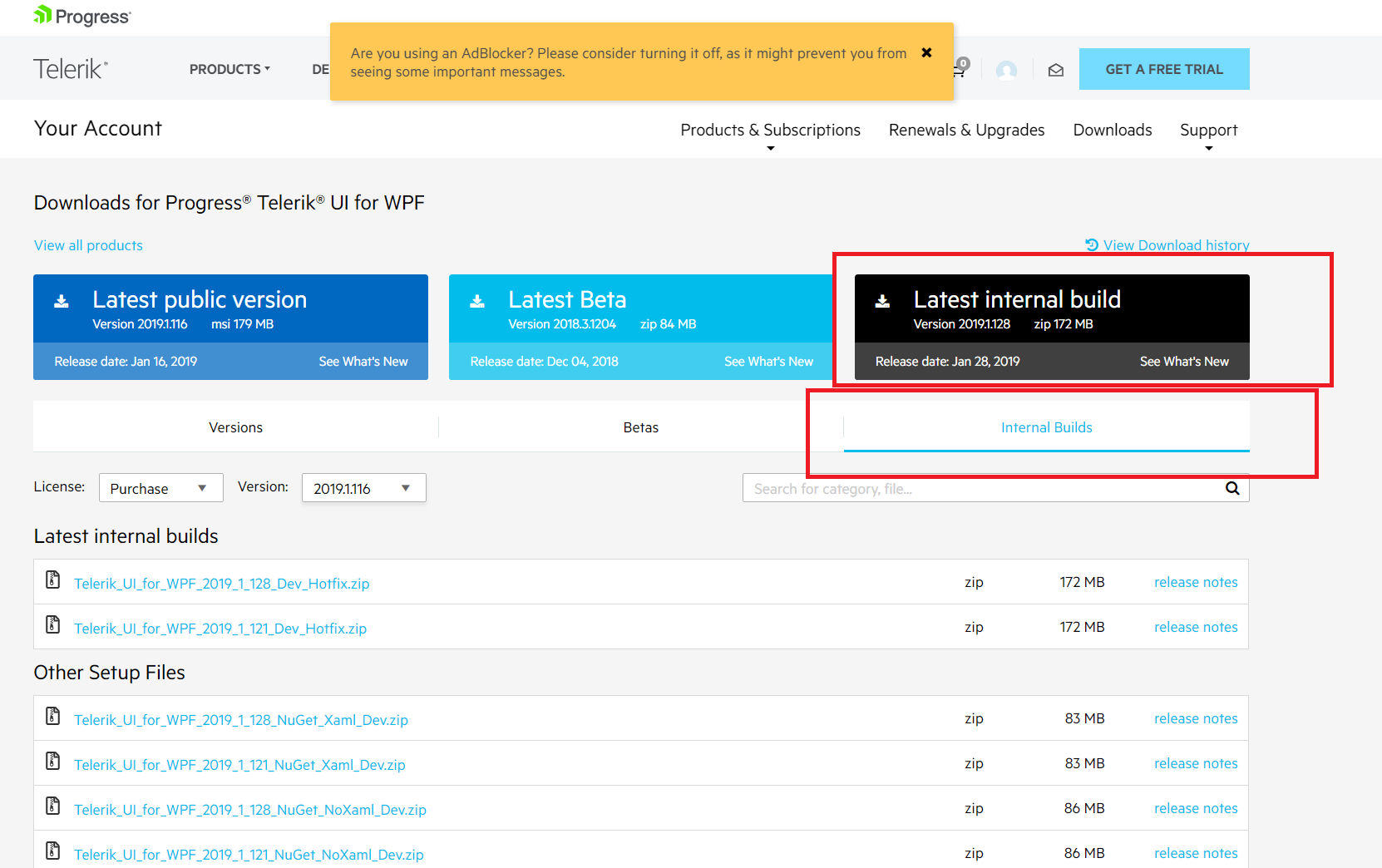Click 'Release date: Jan 16, 2019' text
1382x868 pixels.
click(x=126, y=362)
